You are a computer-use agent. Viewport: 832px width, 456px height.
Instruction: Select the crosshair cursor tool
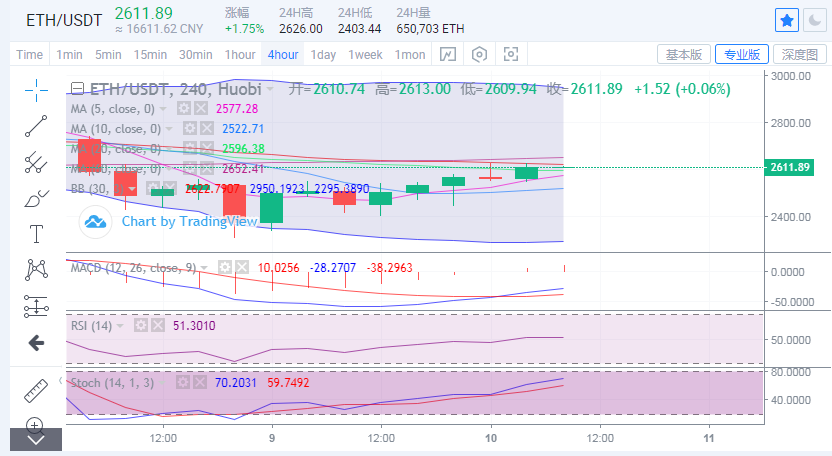pos(36,90)
